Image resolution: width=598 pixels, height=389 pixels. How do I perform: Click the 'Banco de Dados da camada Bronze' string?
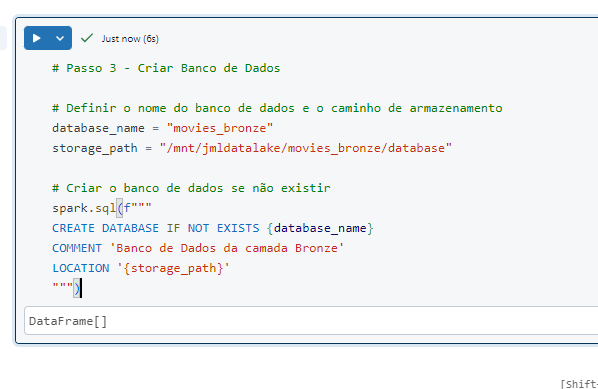click(x=227, y=248)
